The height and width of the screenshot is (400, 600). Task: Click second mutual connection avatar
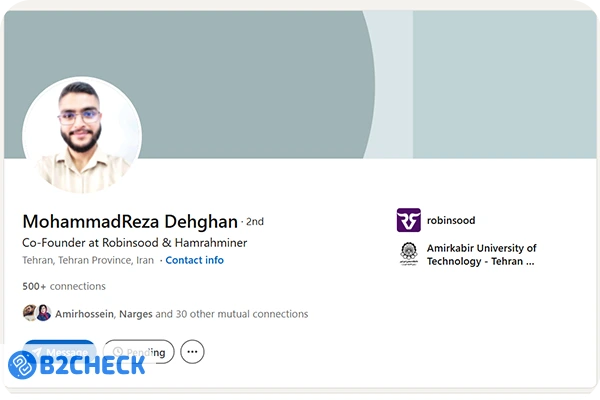pos(43,313)
